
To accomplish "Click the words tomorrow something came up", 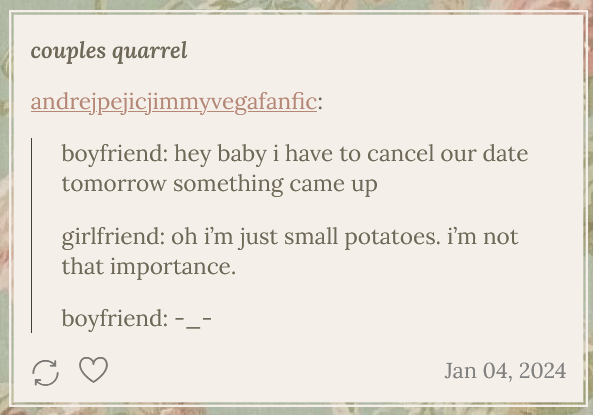I will click(x=219, y=185).
